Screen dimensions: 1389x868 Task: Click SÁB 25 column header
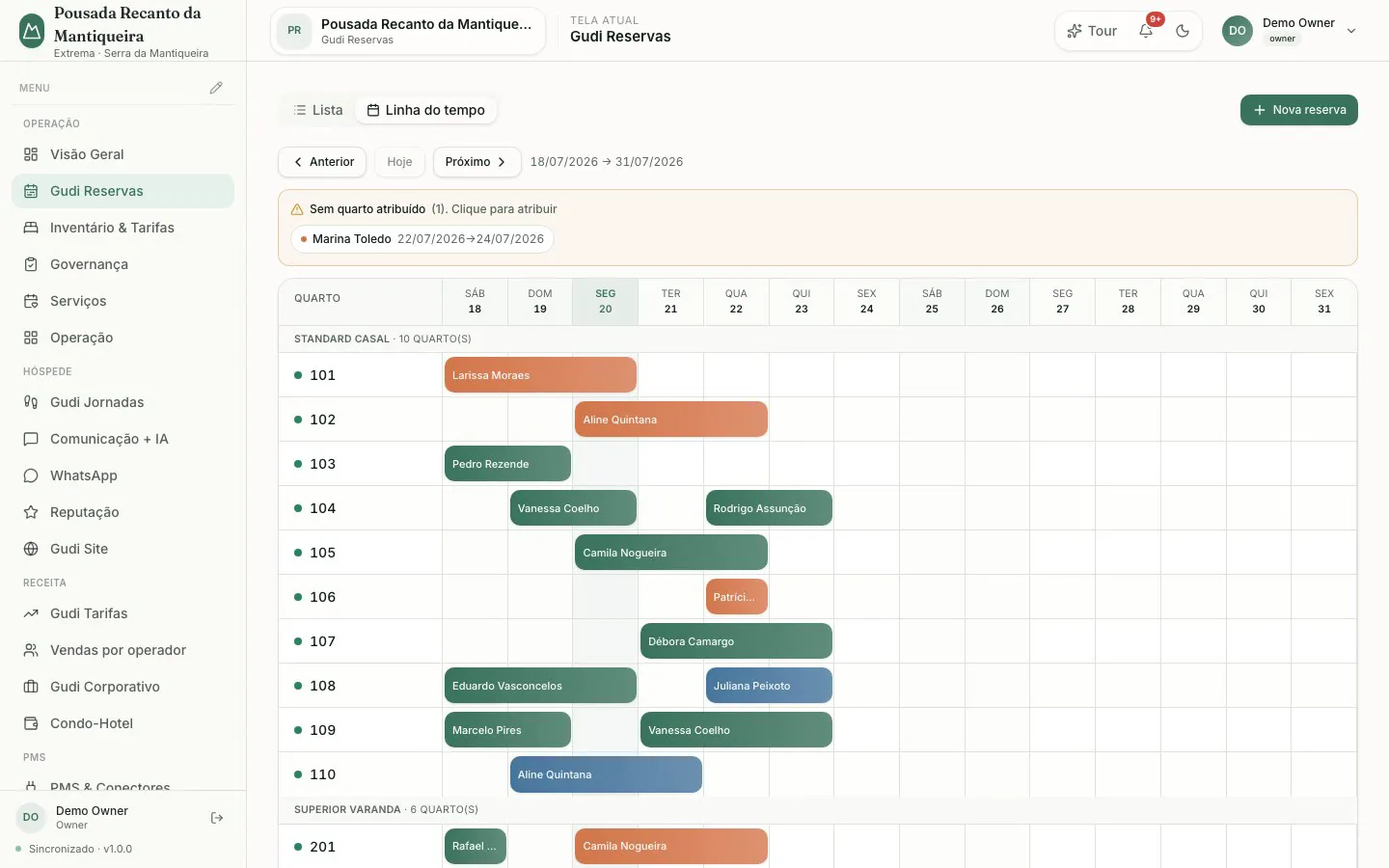[x=932, y=302]
